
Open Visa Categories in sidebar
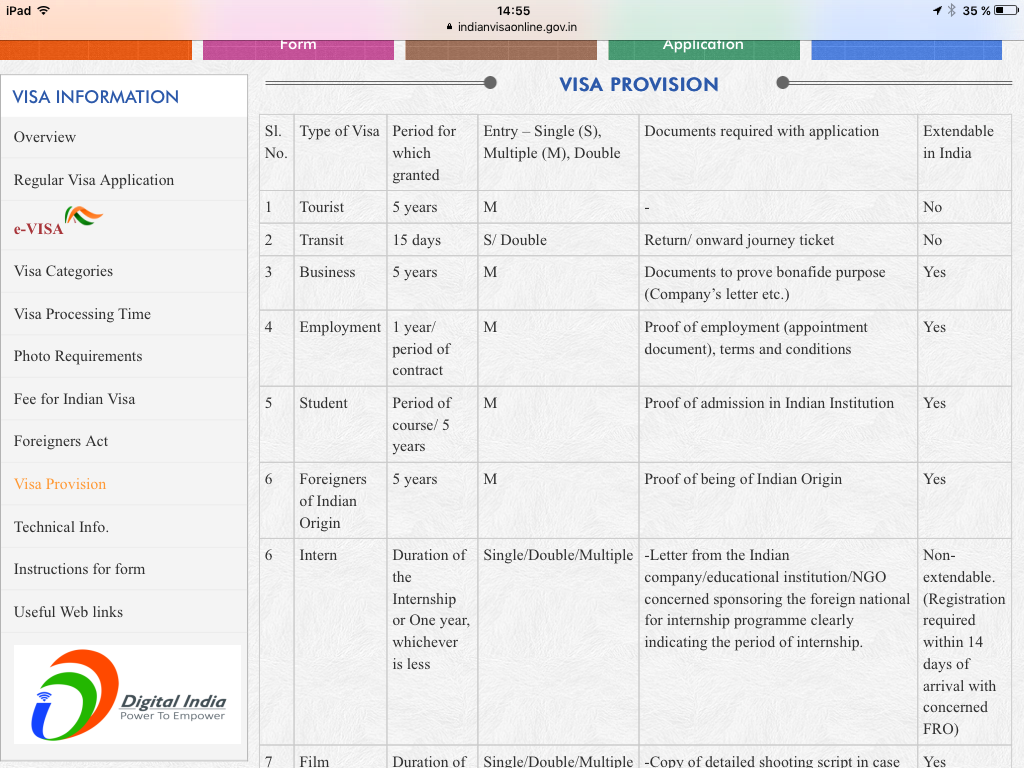[x=63, y=271]
